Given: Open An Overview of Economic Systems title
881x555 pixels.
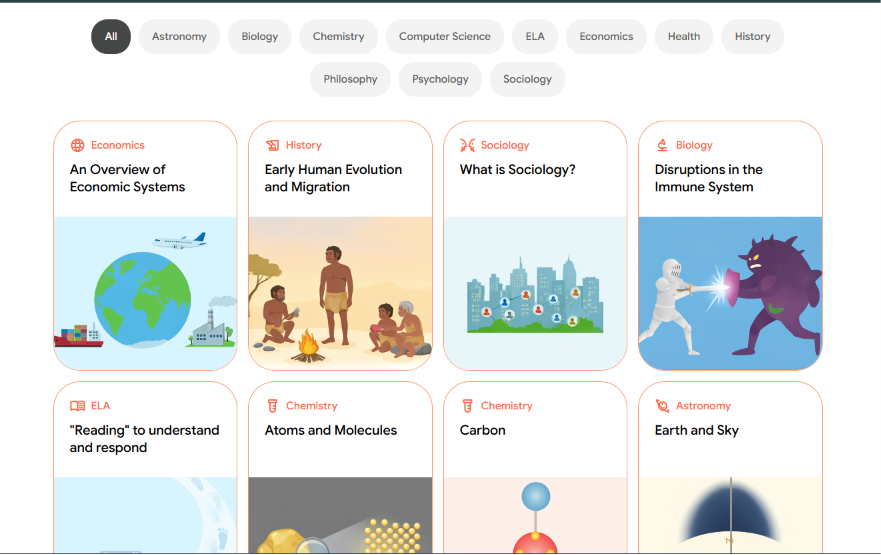Looking at the screenshot, I should click(x=128, y=178).
